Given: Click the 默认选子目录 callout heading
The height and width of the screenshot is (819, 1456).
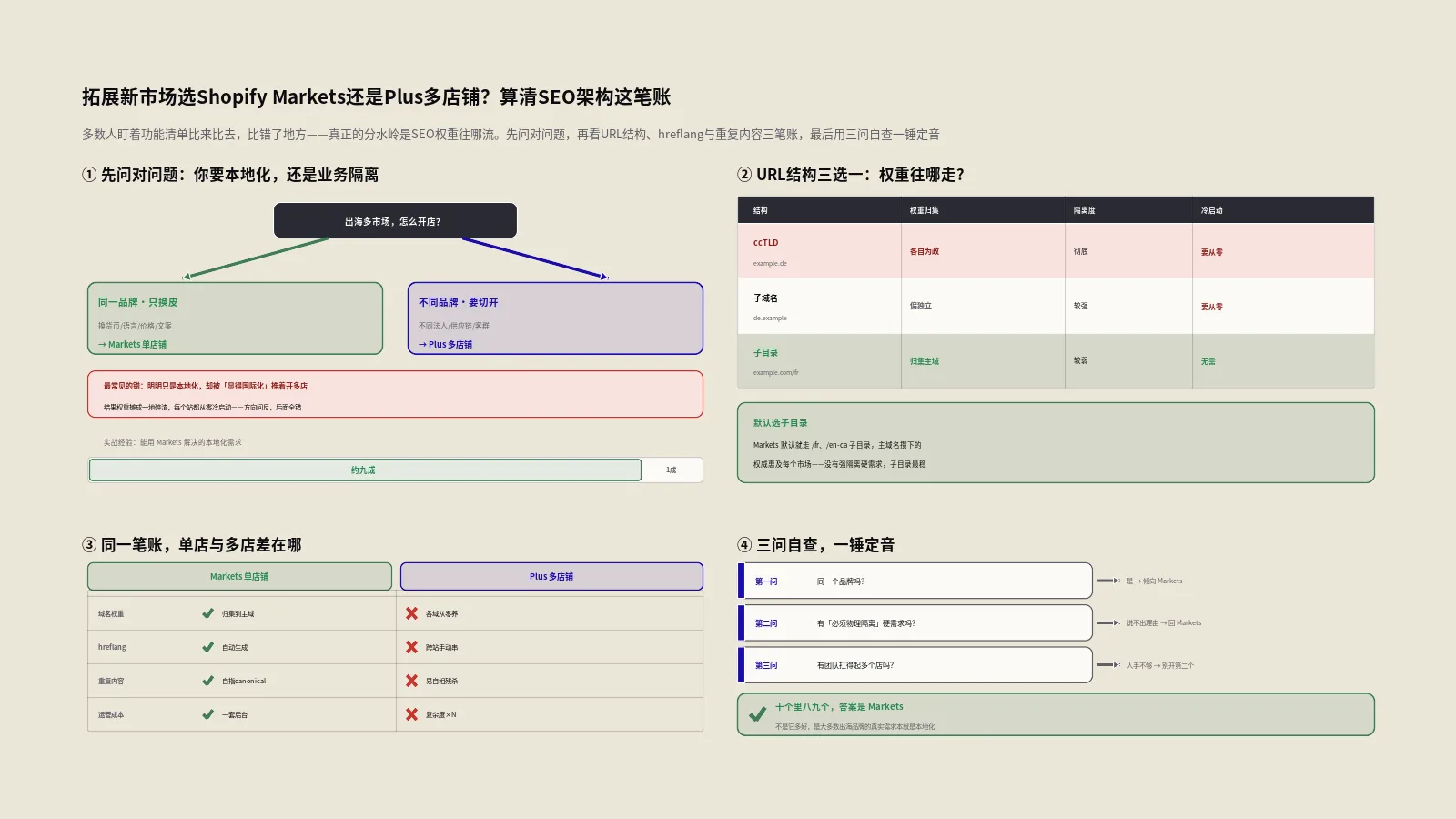Looking at the screenshot, I should point(781,423).
